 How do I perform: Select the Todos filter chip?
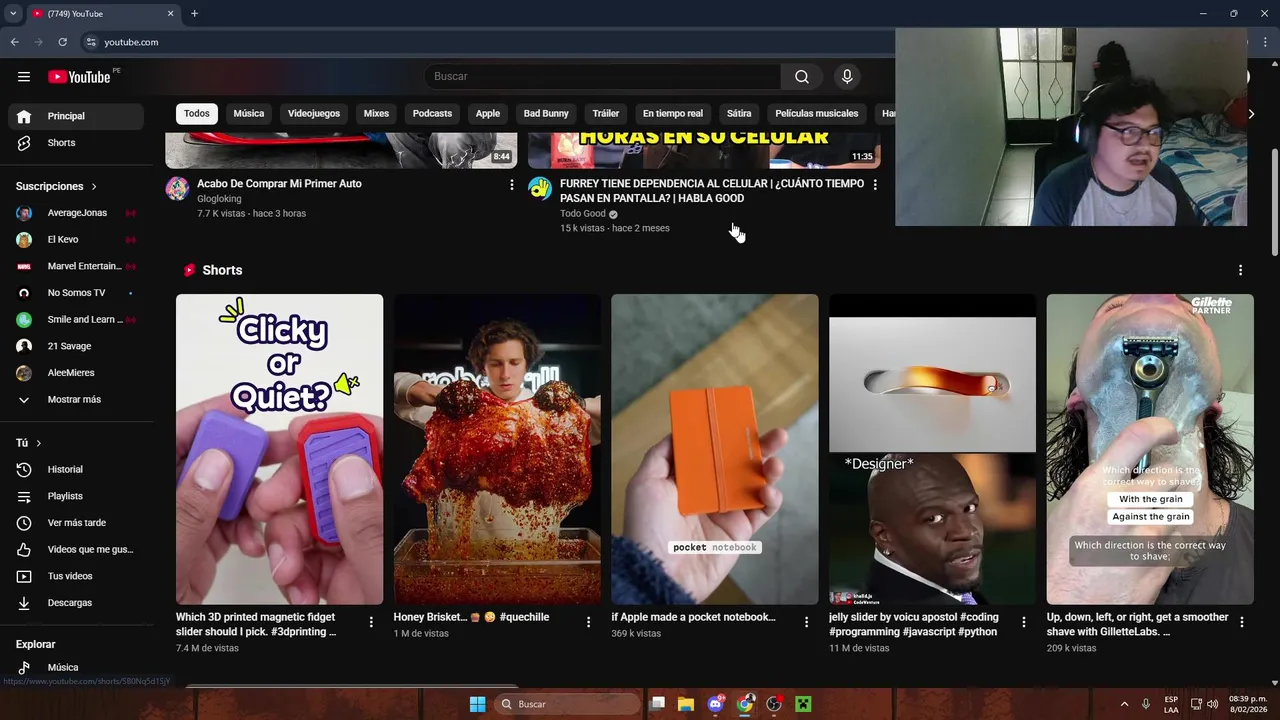[197, 114]
